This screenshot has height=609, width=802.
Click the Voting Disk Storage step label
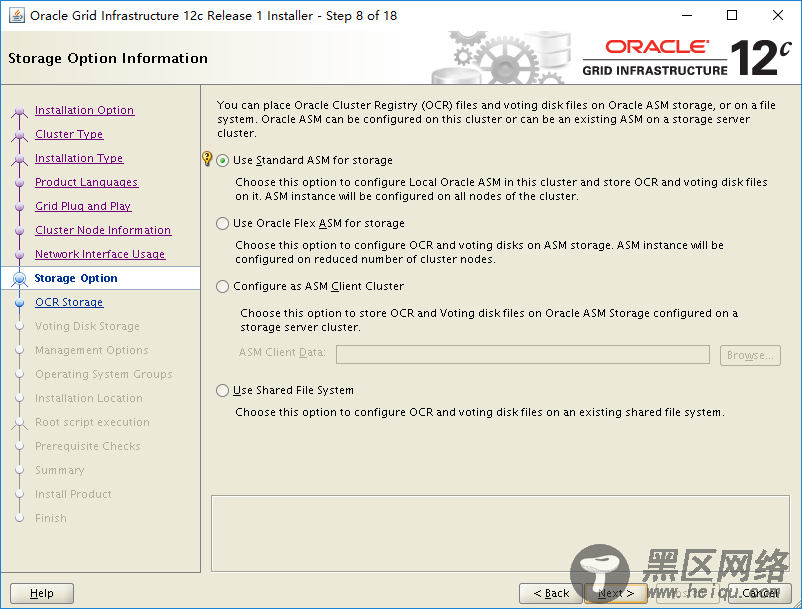pos(87,326)
